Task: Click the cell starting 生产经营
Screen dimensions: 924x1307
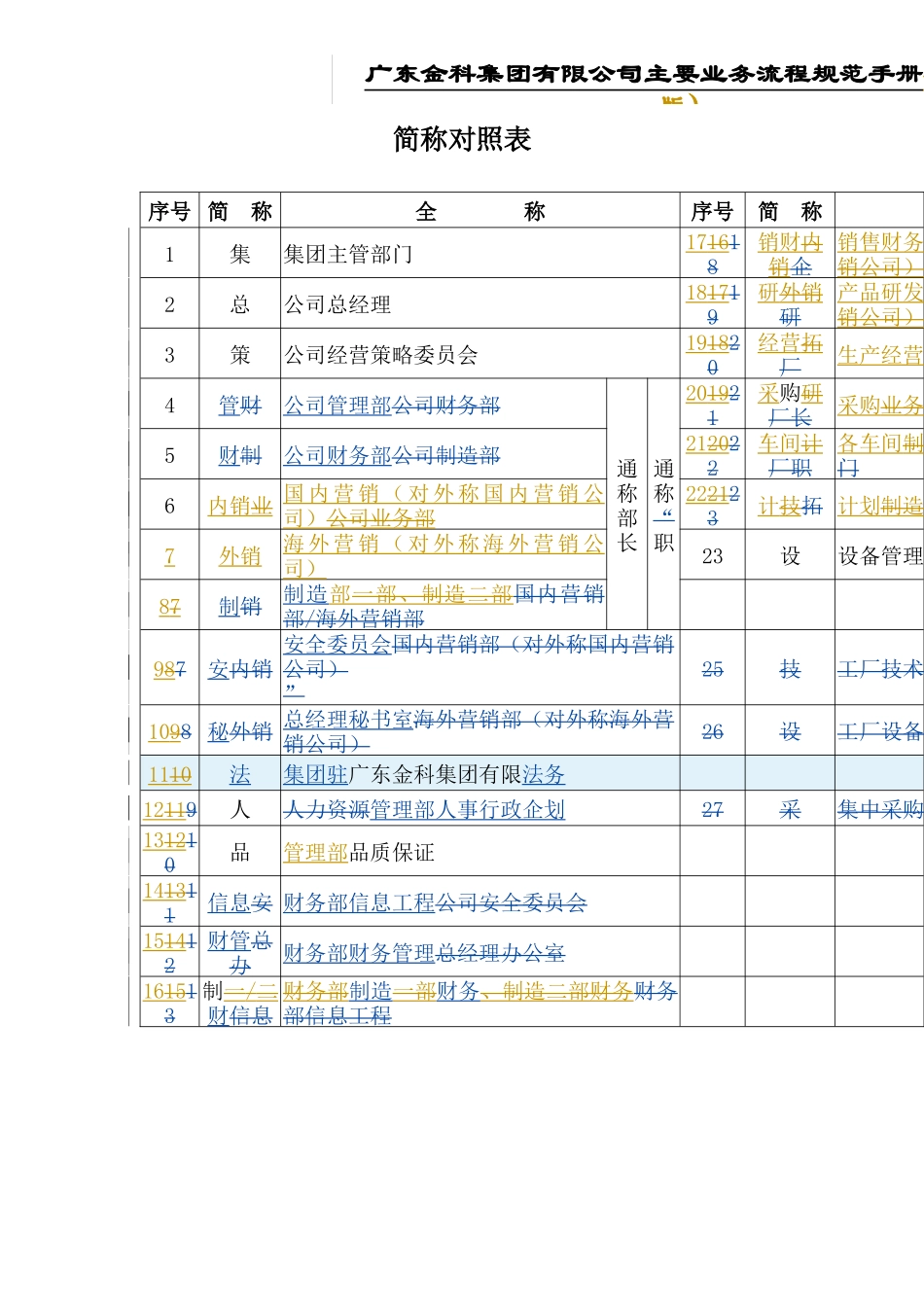Action: pos(880,356)
